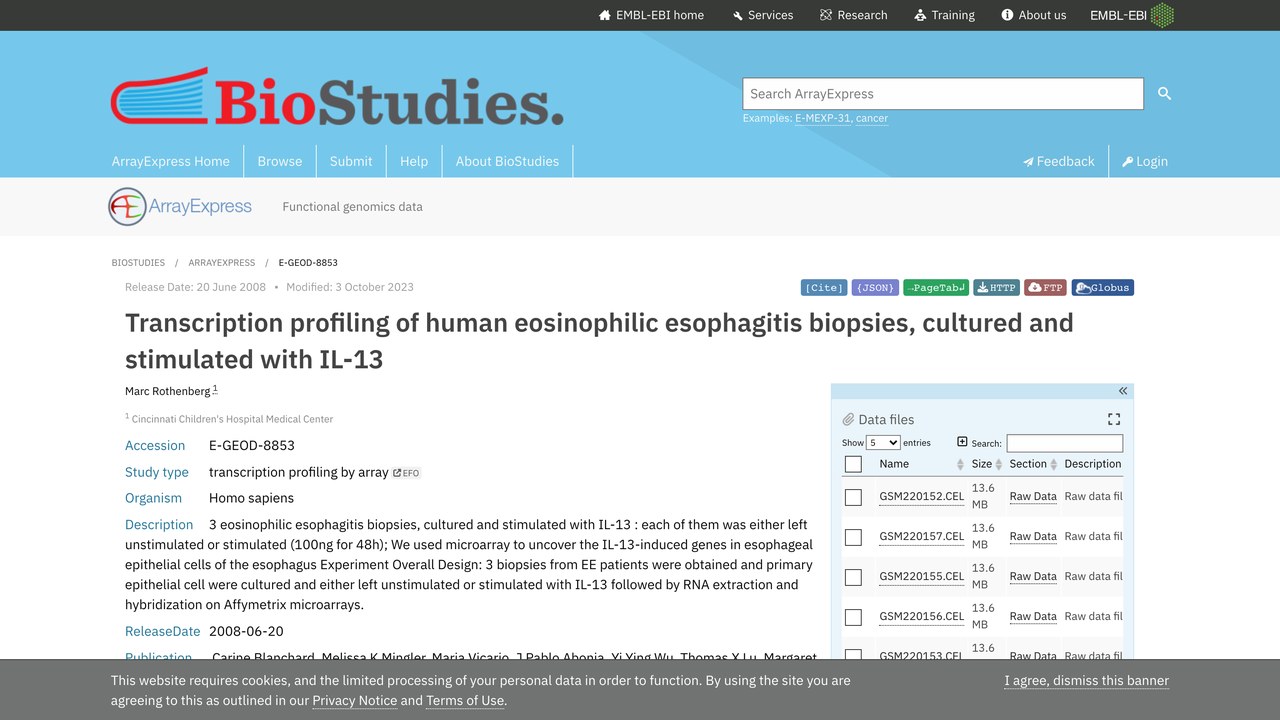Click the search magnifier icon
Image resolution: width=1280 pixels, height=720 pixels.
coord(1164,93)
